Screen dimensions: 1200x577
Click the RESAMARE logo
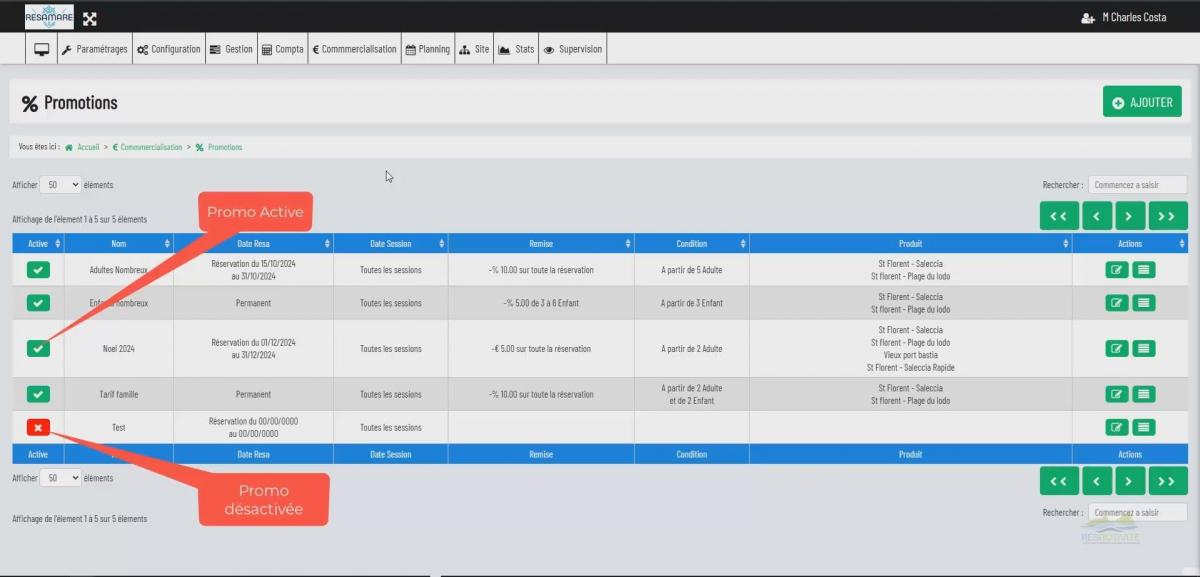pos(49,17)
